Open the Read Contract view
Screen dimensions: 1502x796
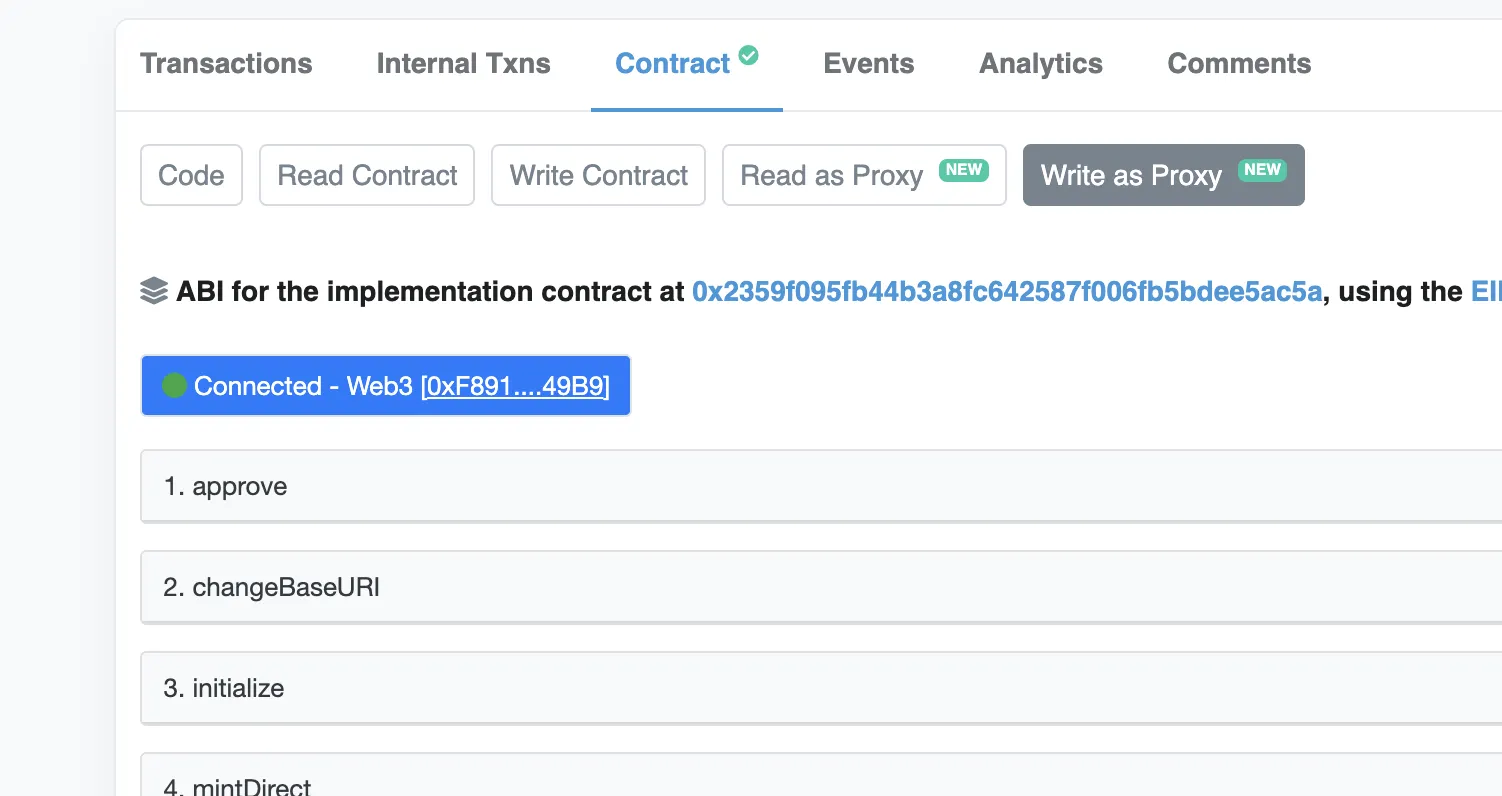pos(367,176)
